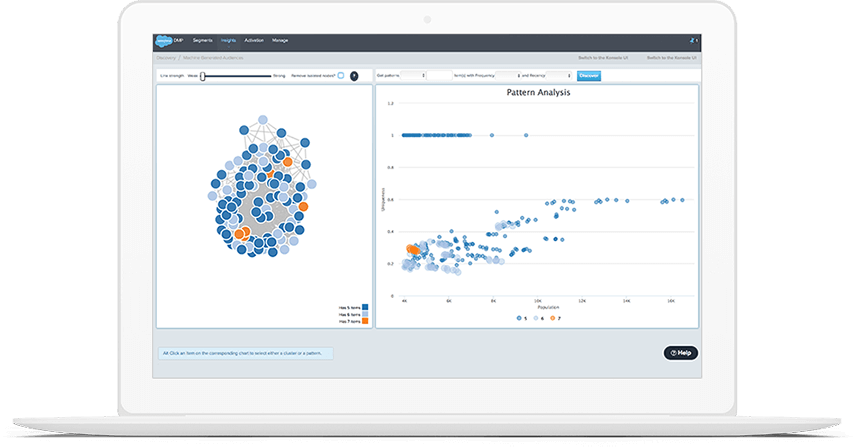Screen dimensions: 857x447
Task: Toggle series 7 in the chart legend
Action: (555, 317)
